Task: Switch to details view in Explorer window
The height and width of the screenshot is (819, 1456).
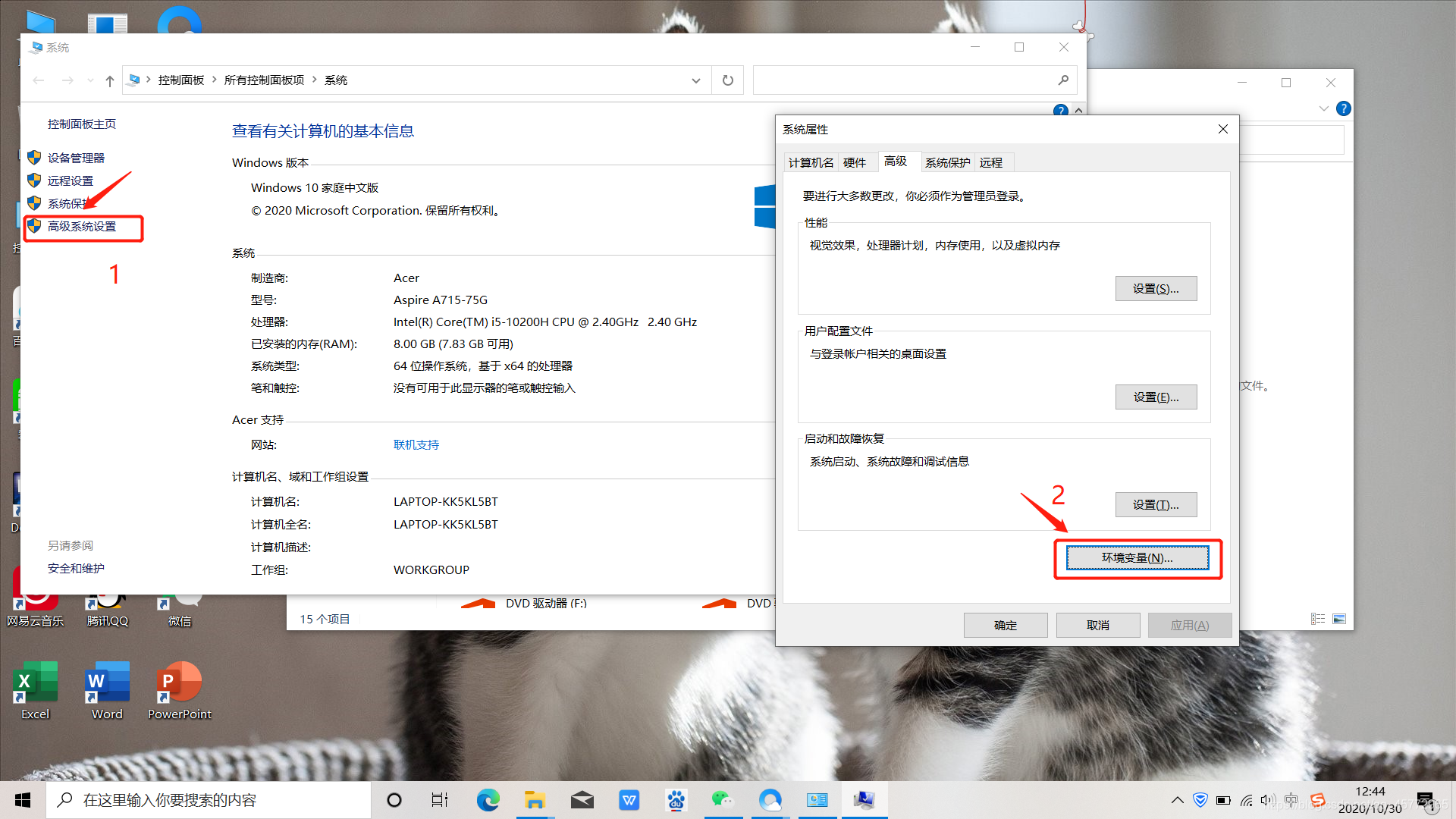Action: [x=1318, y=619]
